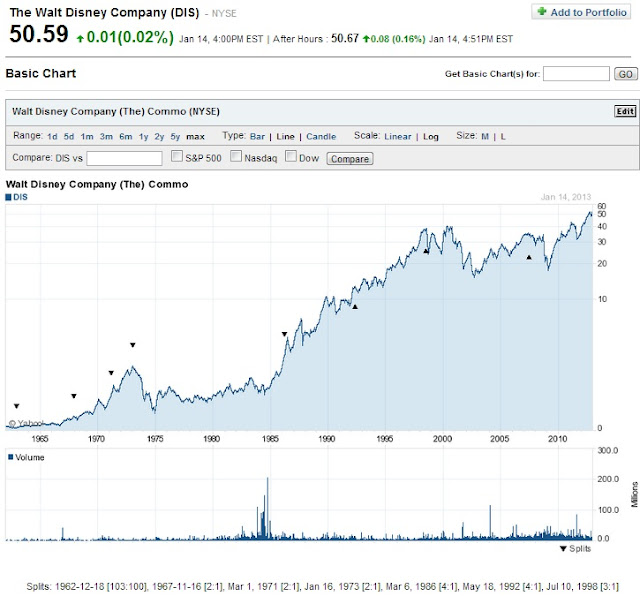640x596 pixels.
Task: Click the 2000 x-axis year label
Action: pyautogui.click(x=442, y=439)
